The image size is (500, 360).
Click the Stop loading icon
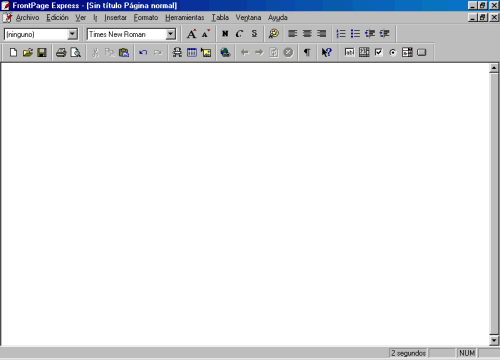click(288, 53)
